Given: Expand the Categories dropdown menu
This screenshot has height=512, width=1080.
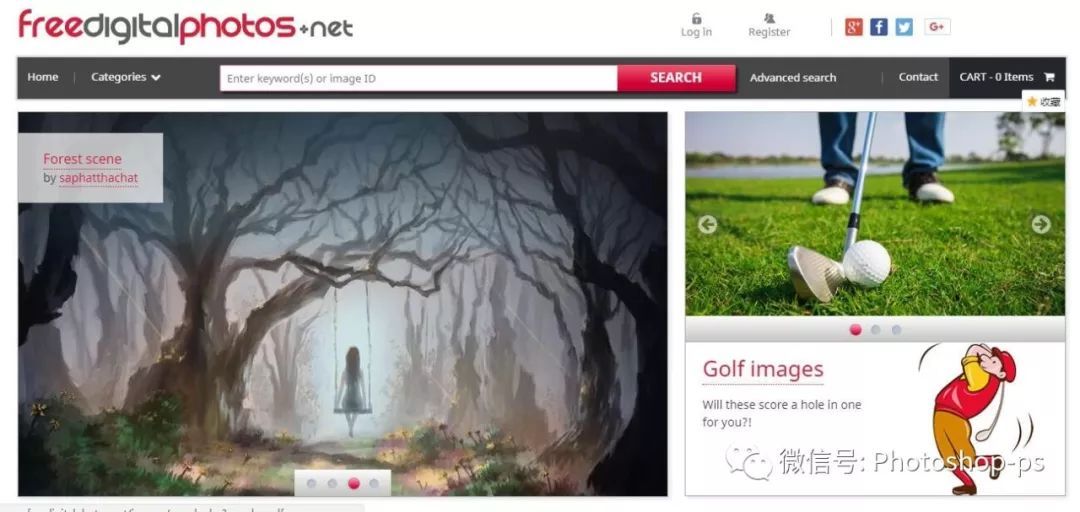Looking at the screenshot, I should pos(126,77).
